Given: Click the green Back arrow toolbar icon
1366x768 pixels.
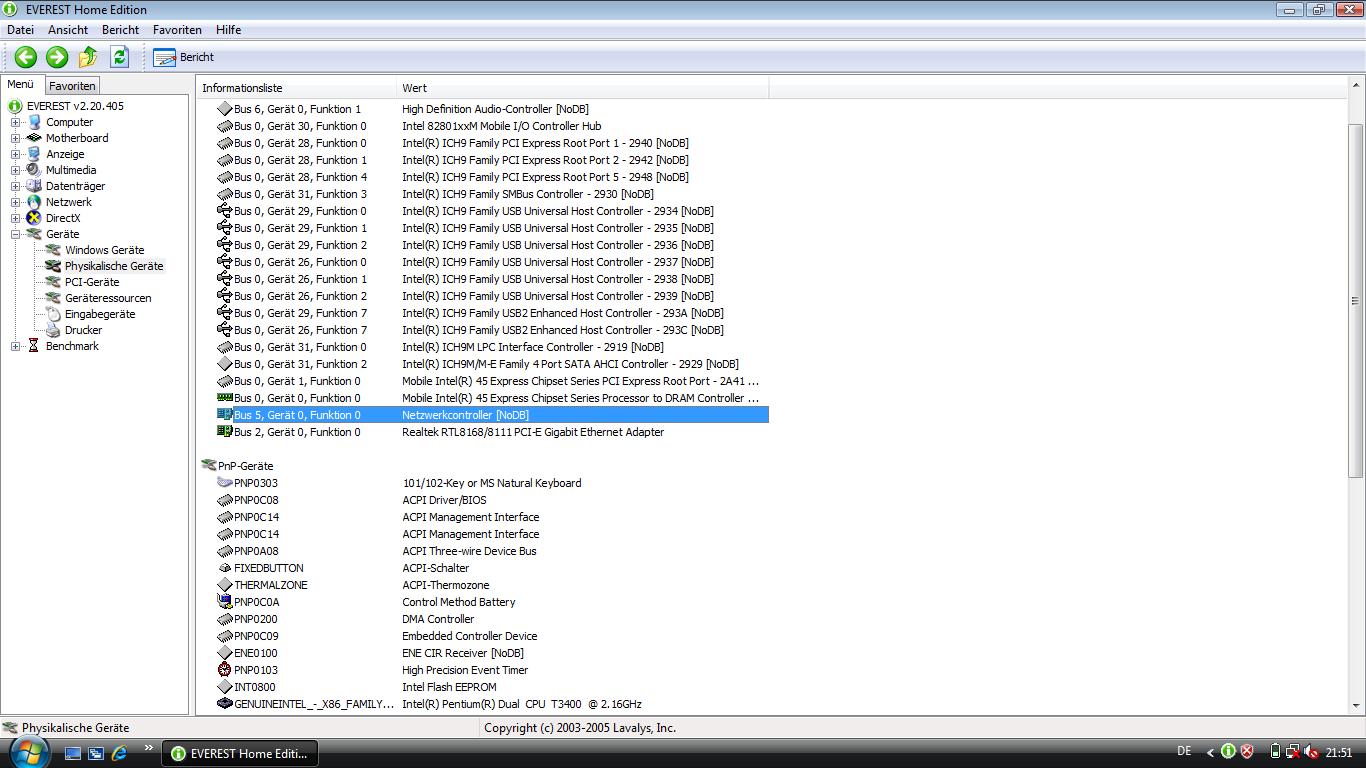Looking at the screenshot, I should 26,57.
